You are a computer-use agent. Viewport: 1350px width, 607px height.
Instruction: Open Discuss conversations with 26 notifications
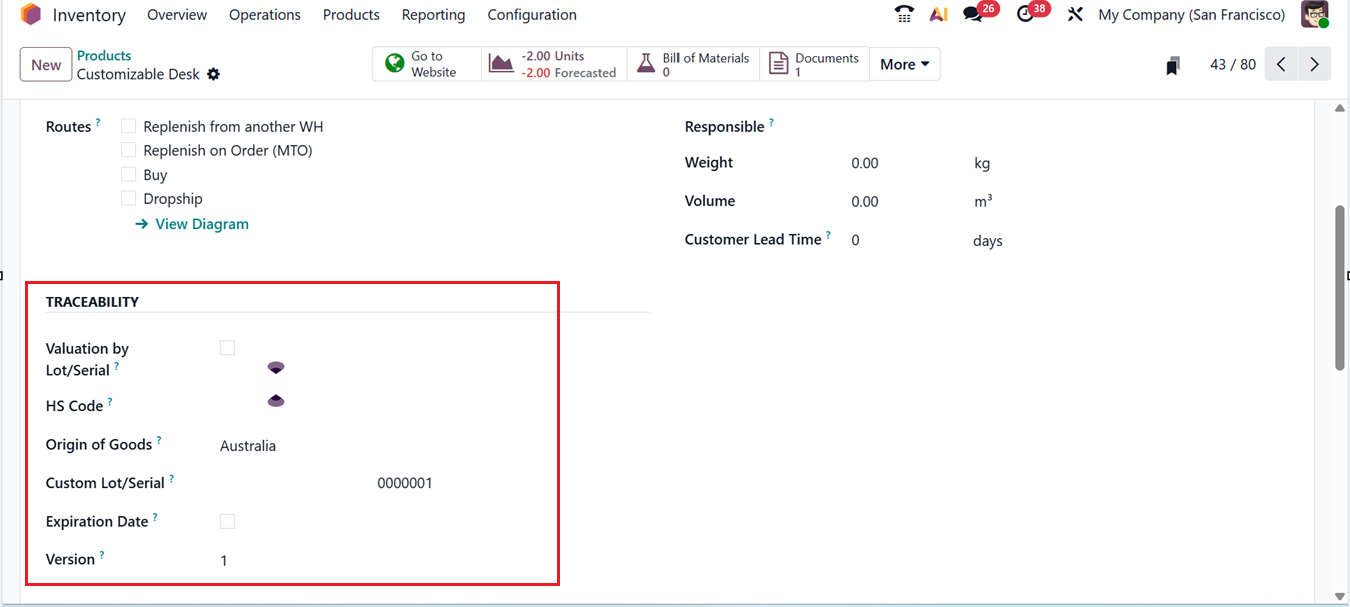[x=973, y=14]
